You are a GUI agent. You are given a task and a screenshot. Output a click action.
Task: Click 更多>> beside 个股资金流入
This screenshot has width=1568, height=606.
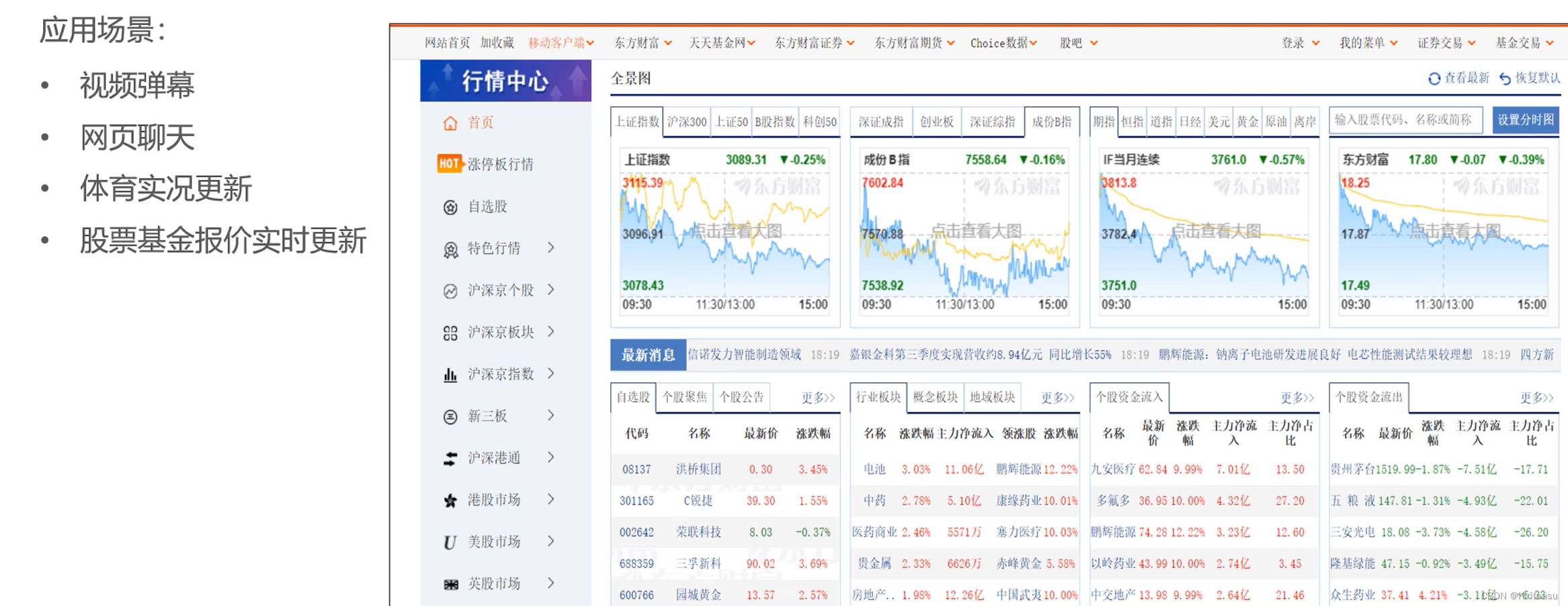[x=1297, y=398]
